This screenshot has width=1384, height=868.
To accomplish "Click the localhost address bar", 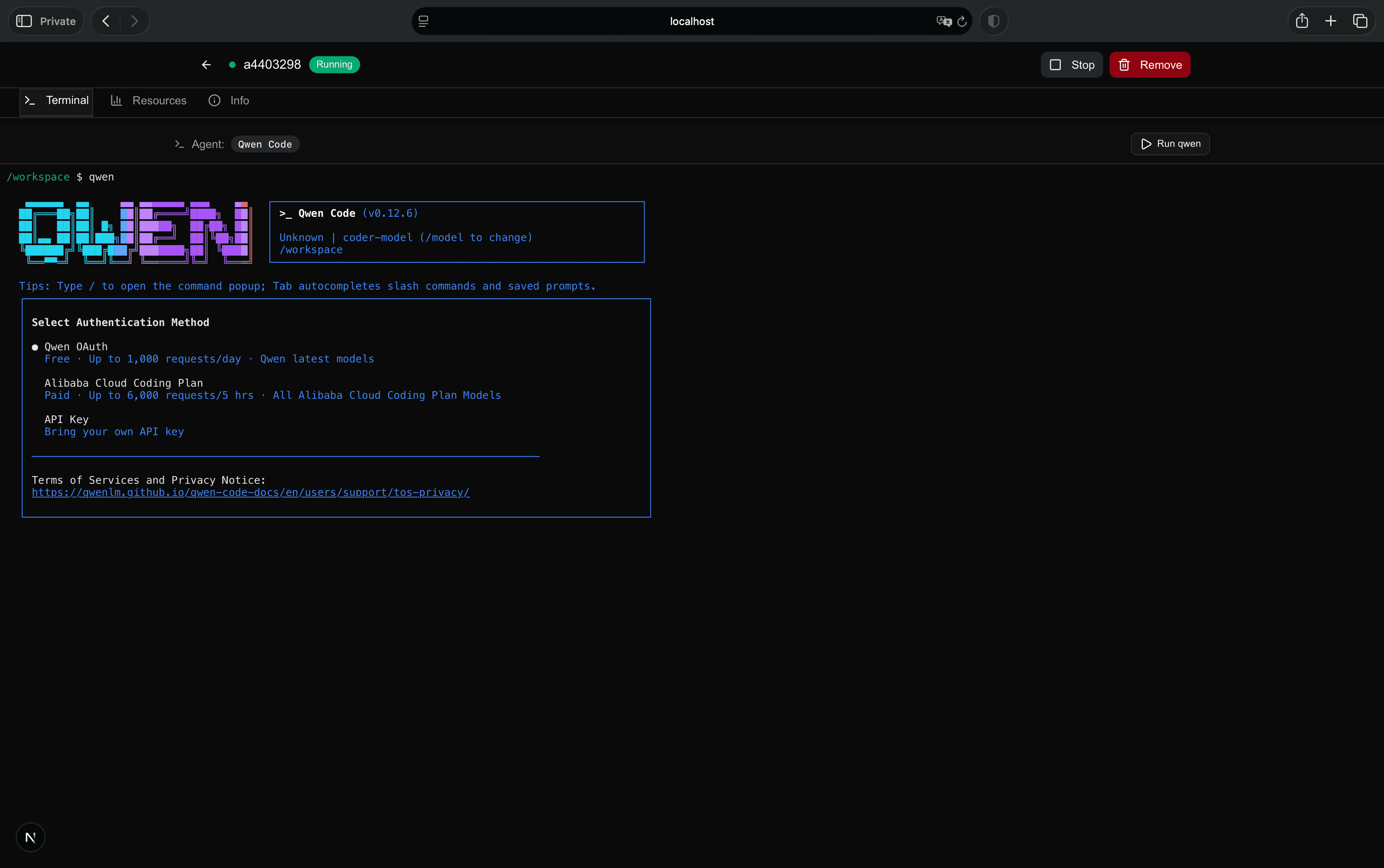I will coord(691,21).
